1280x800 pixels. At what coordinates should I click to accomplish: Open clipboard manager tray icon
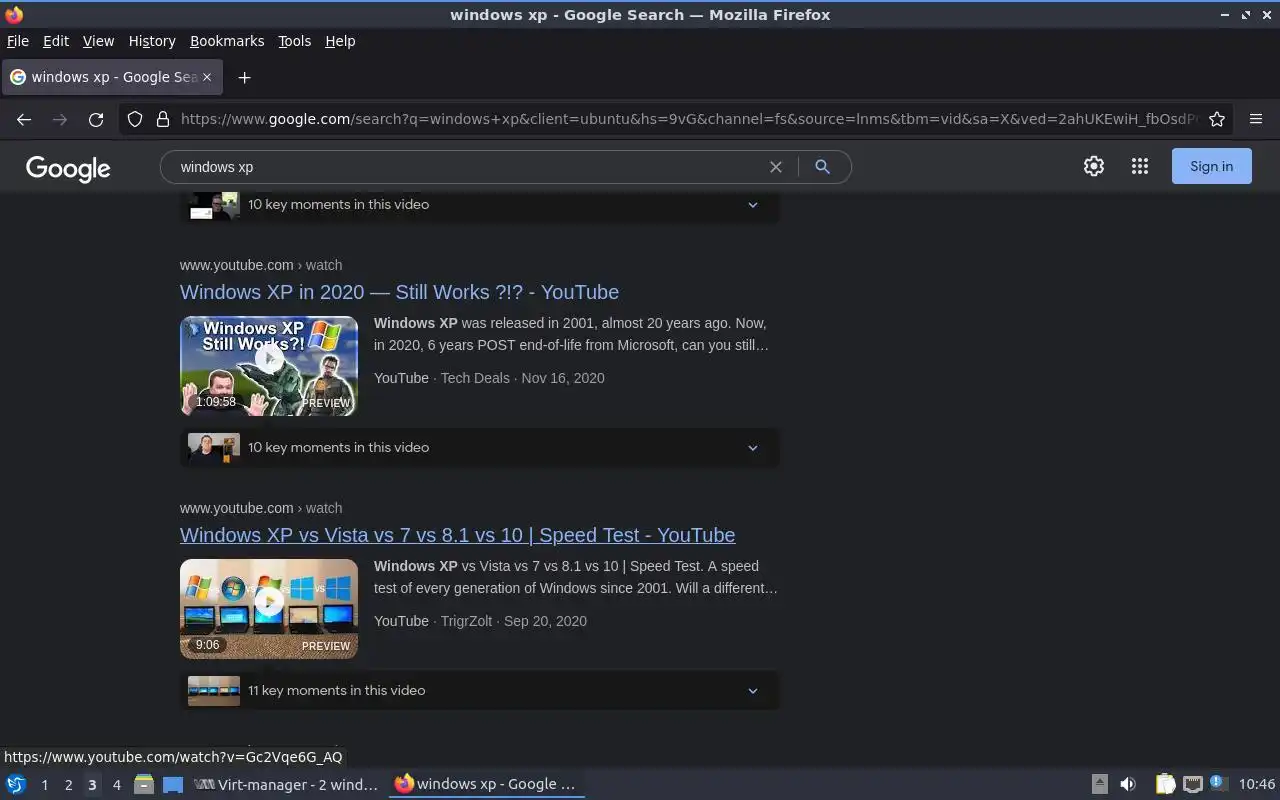tap(1166, 785)
